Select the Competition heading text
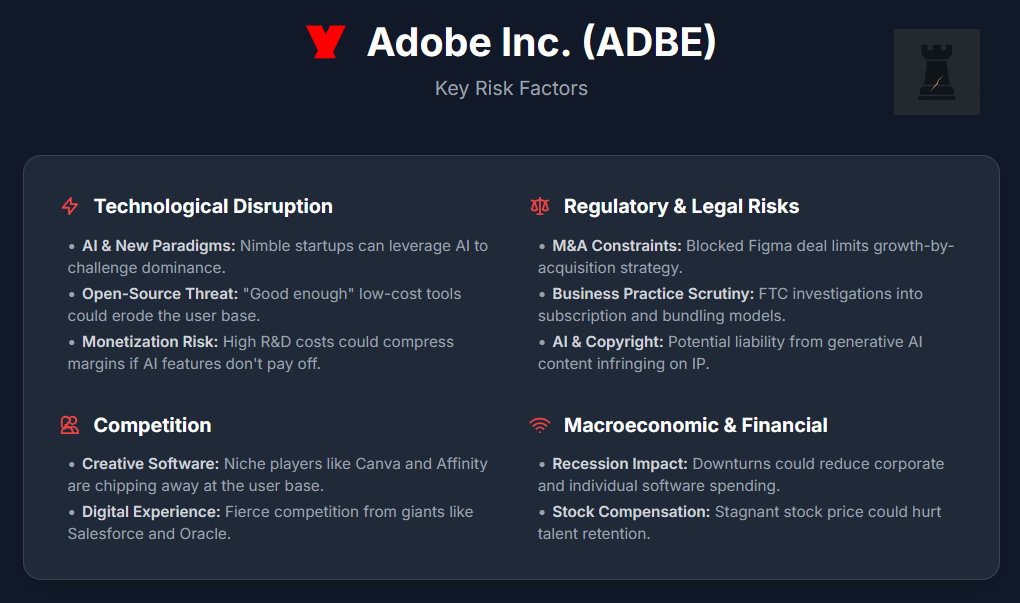The image size is (1020, 603). 152,425
